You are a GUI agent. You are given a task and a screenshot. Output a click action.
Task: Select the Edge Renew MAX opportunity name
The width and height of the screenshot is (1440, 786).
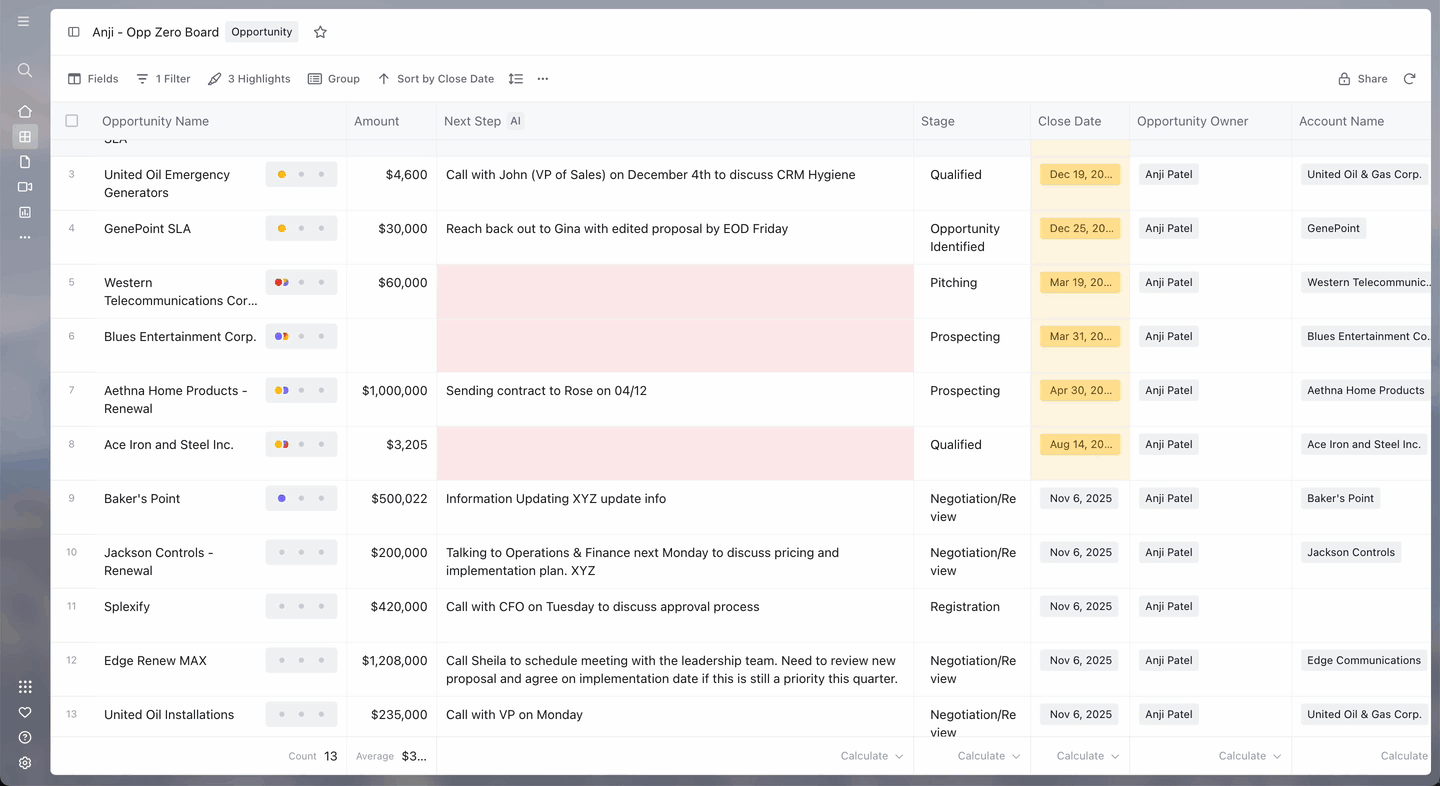tap(155, 660)
